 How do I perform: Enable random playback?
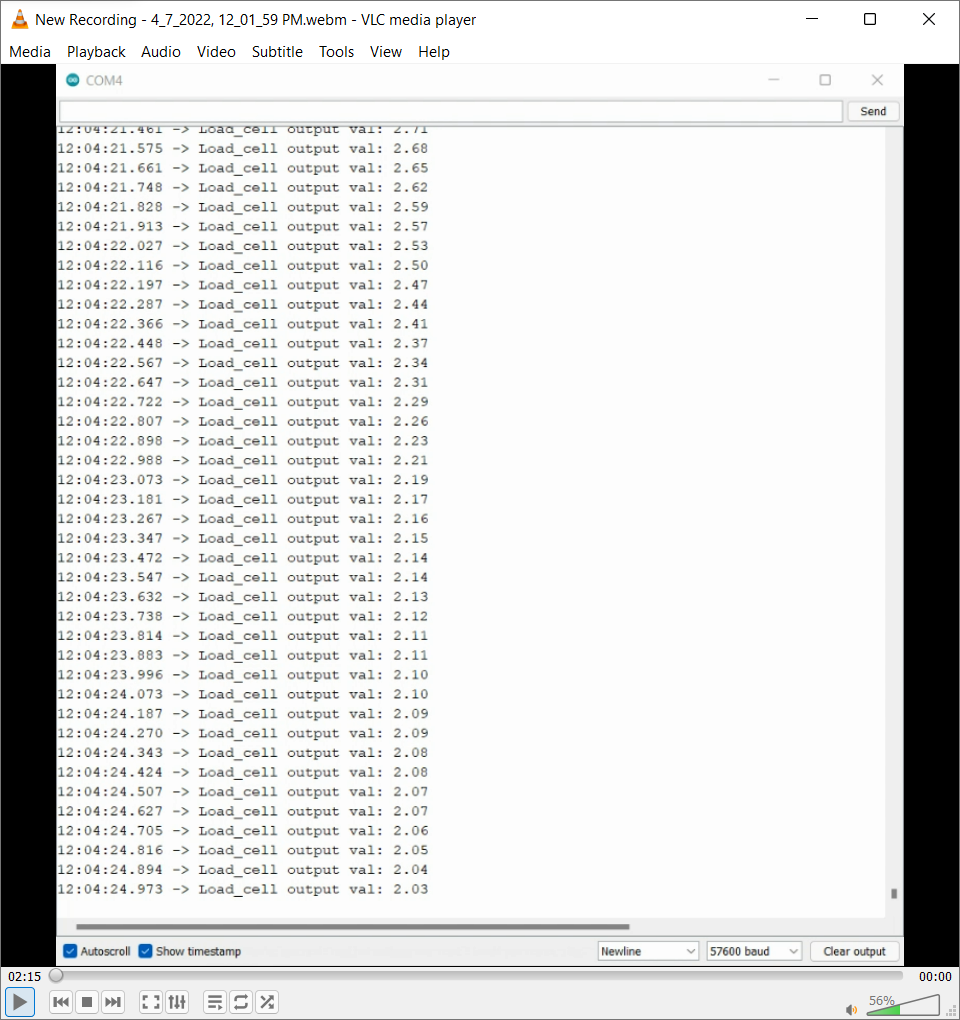tap(266, 1001)
